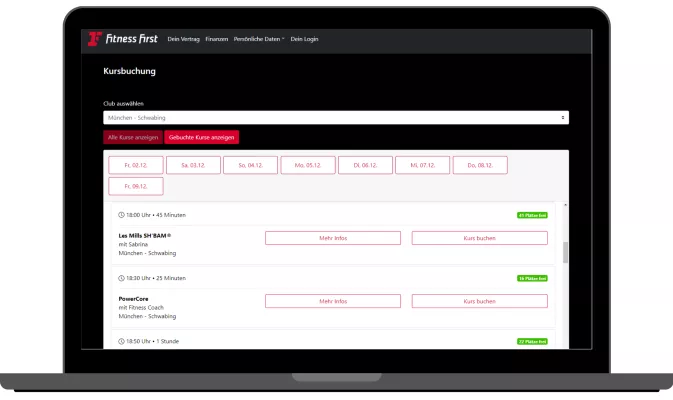This screenshot has height=400, width=673.
Task: Go to the Finanzen page
Action: point(217,39)
